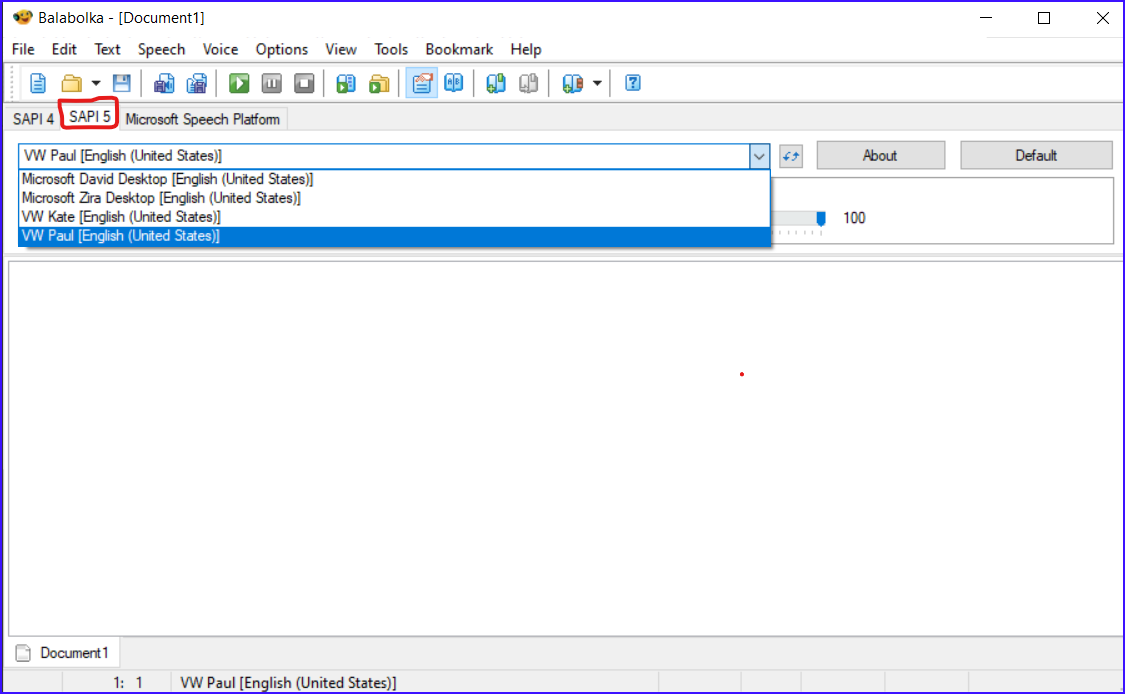The width and height of the screenshot is (1125, 694).
Task: Insert a bookmark with book-plus icon
Action: (496, 83)
